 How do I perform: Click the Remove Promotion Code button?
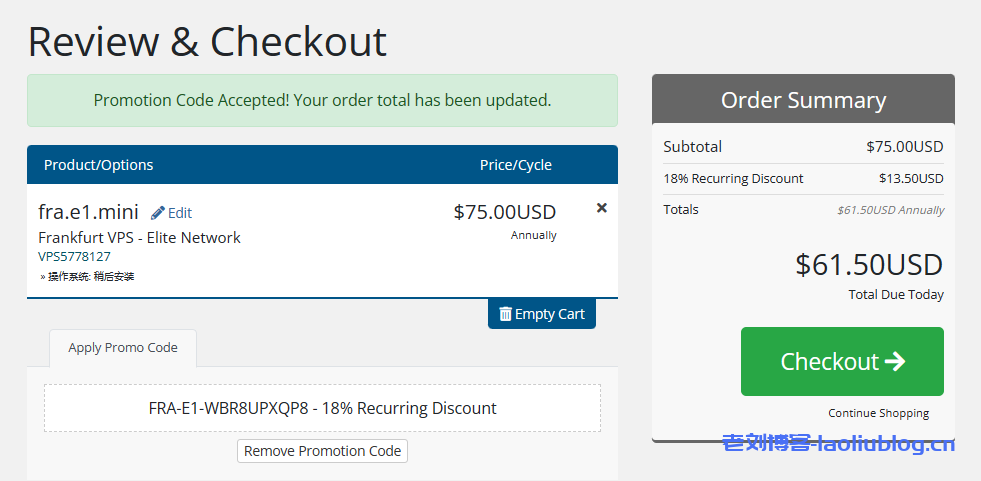[322, 451]
